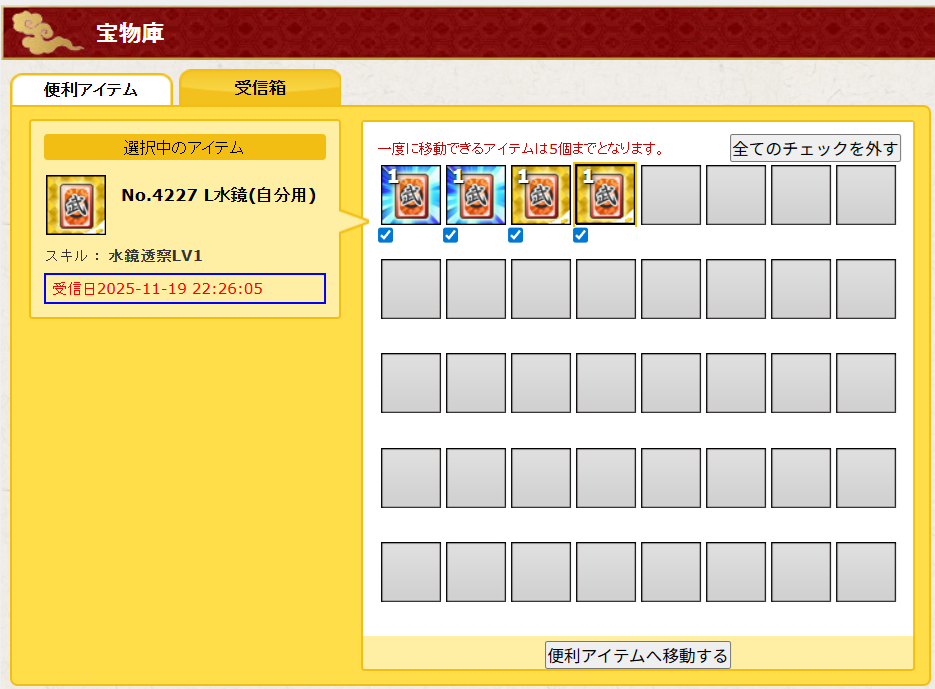935x689 pixels.
Task: Click the 宝物庫 page title
Action: [130, 34]
